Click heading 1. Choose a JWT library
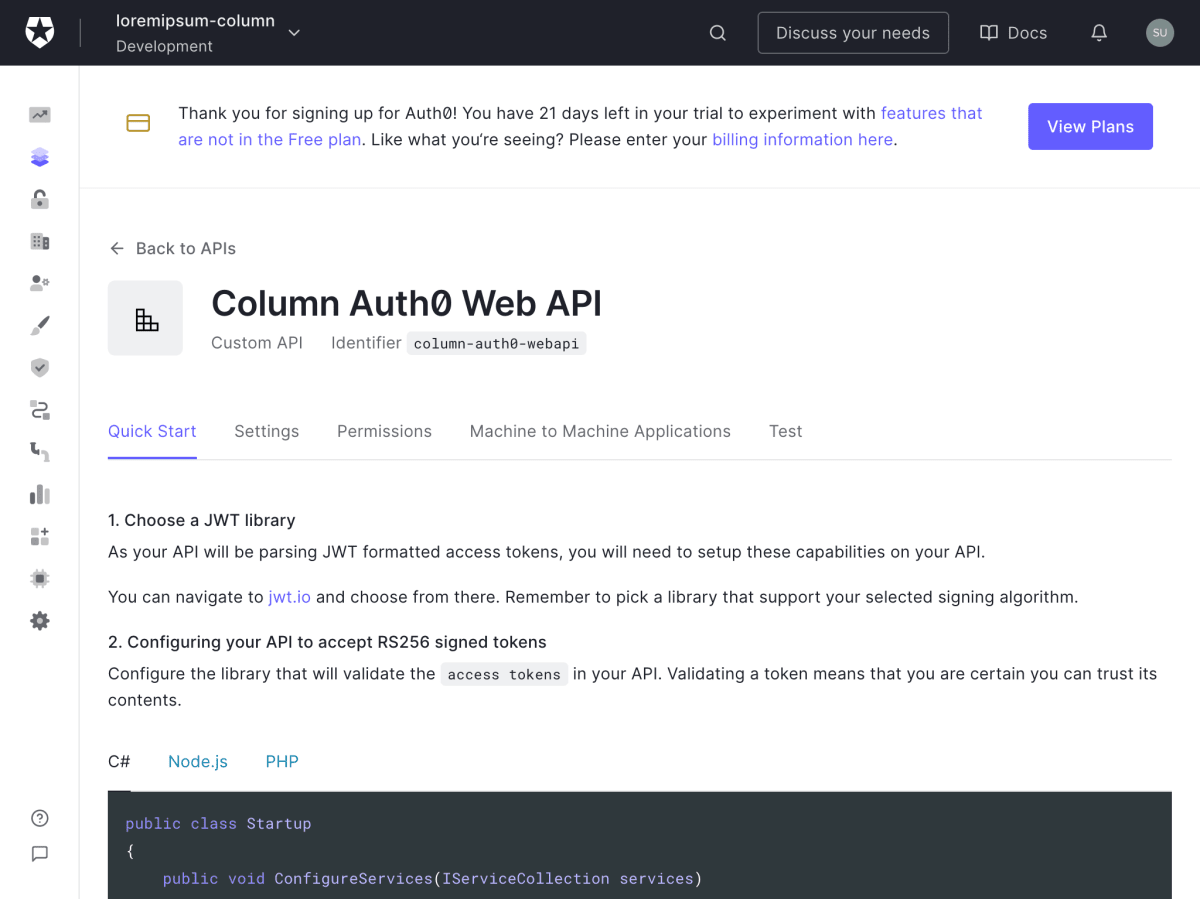Screen dimensions: 1200x899 [x=202, y=520]
